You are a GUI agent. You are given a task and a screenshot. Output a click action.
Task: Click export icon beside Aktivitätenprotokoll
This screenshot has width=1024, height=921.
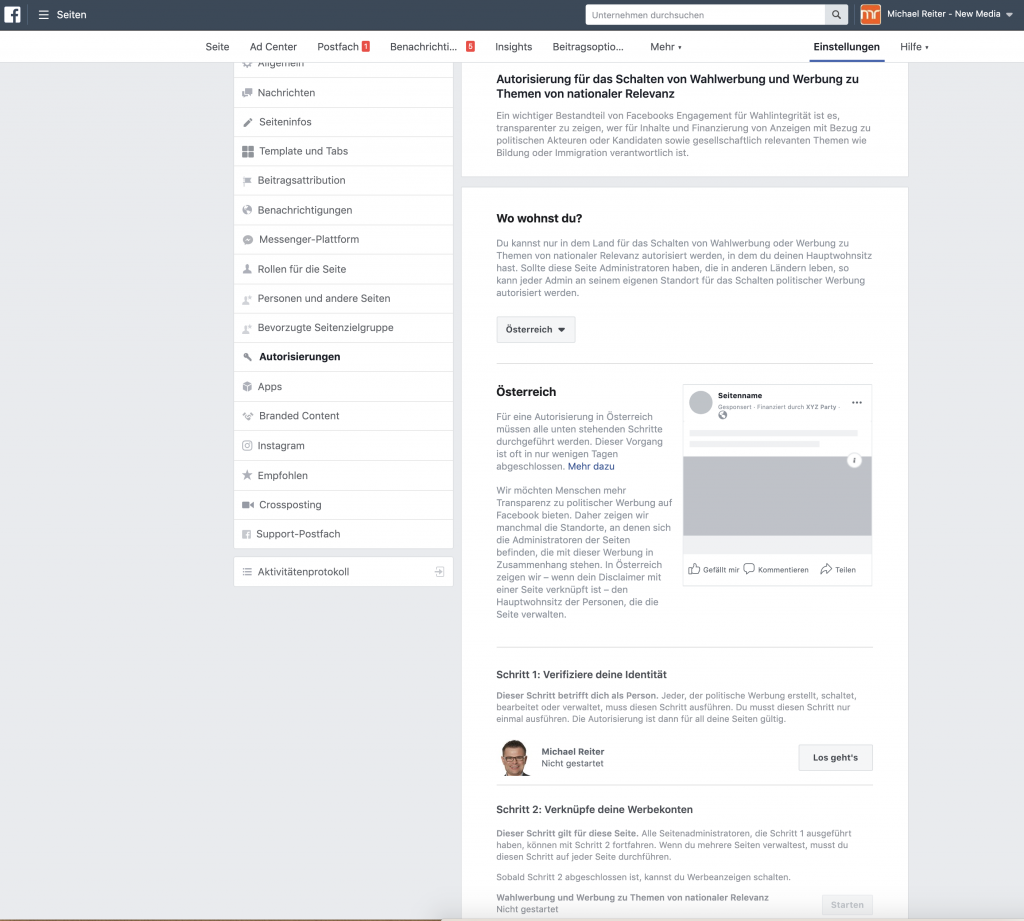(438, 572)
